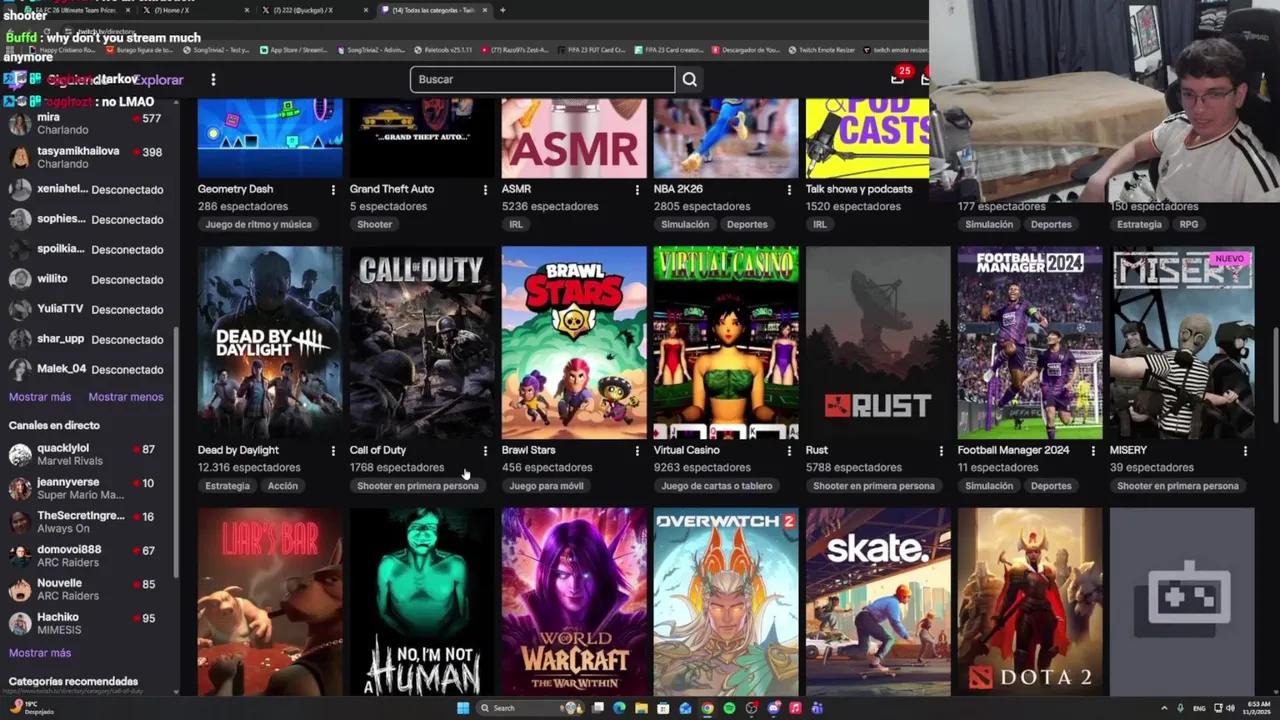The height and width of the screenshot is (720, 1280).
Task: Collapse the list using Mostrar menos
Action: tap(125, 396)
